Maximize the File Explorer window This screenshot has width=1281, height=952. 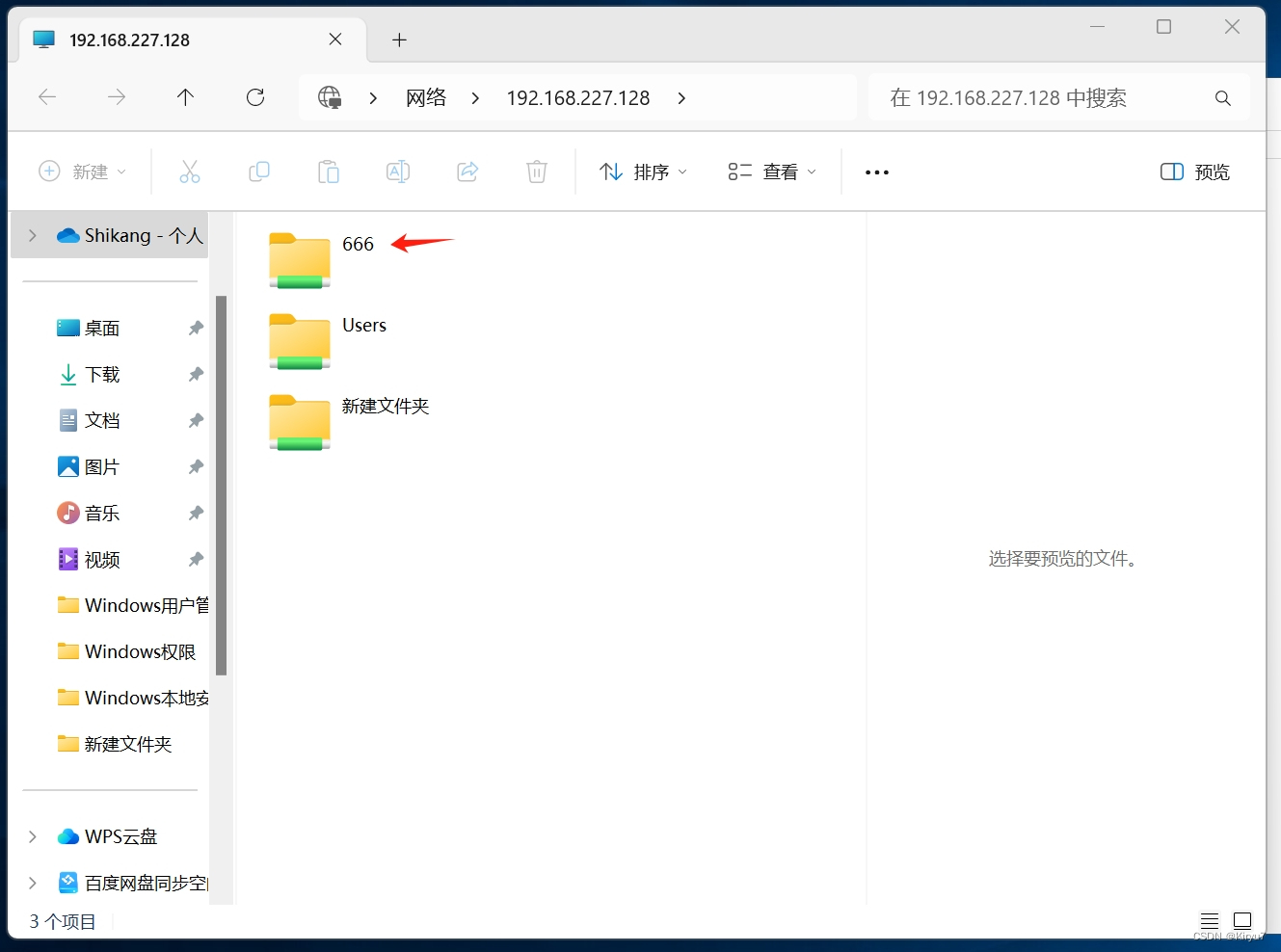pyautogui.click(x=1164, y=27)
